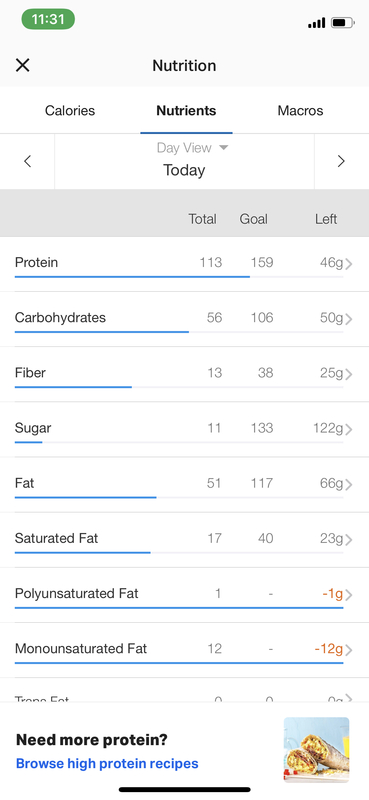Click the battery status icon

click(x=342, y=23)
